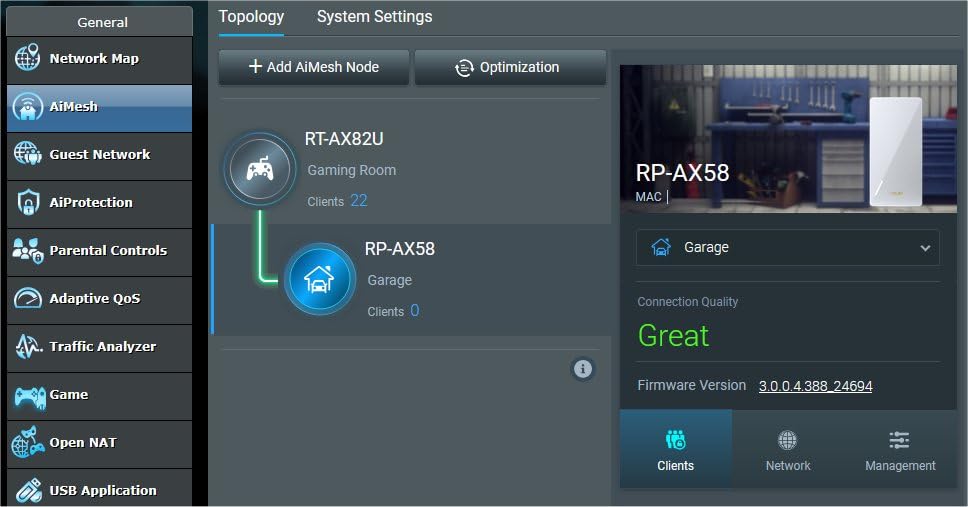The height and width of the screenshot is (507, 968).
Task: Click the MAC address field in banner
Action: [652, 196]
